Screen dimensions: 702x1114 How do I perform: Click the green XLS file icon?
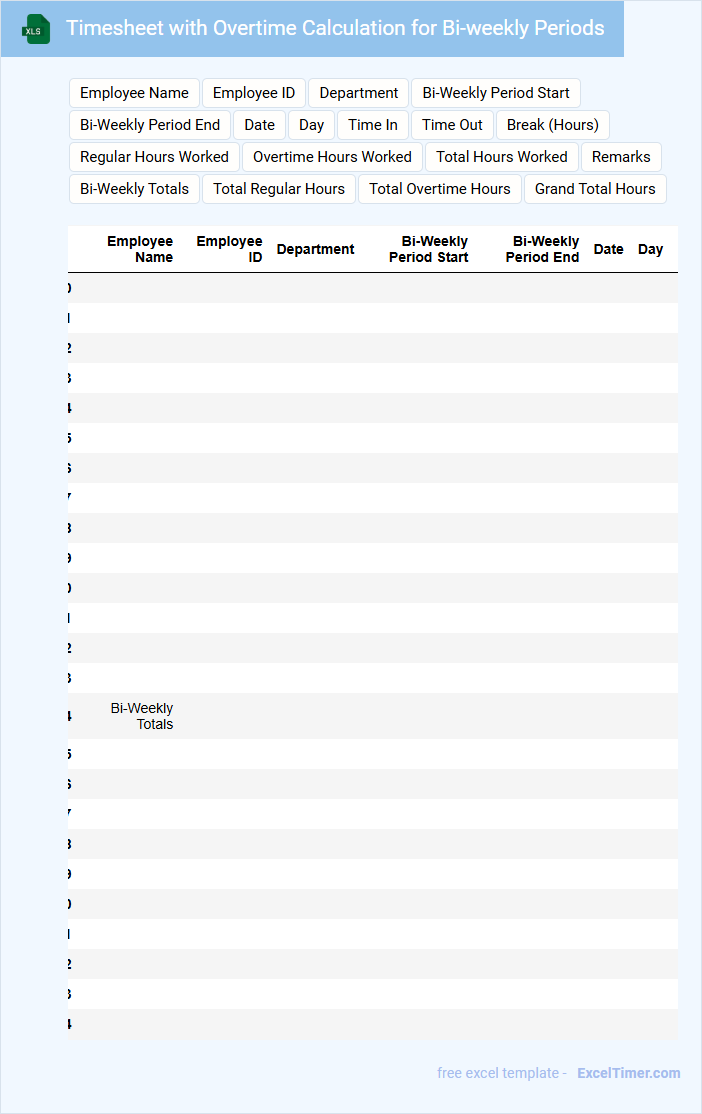point(36,29)
